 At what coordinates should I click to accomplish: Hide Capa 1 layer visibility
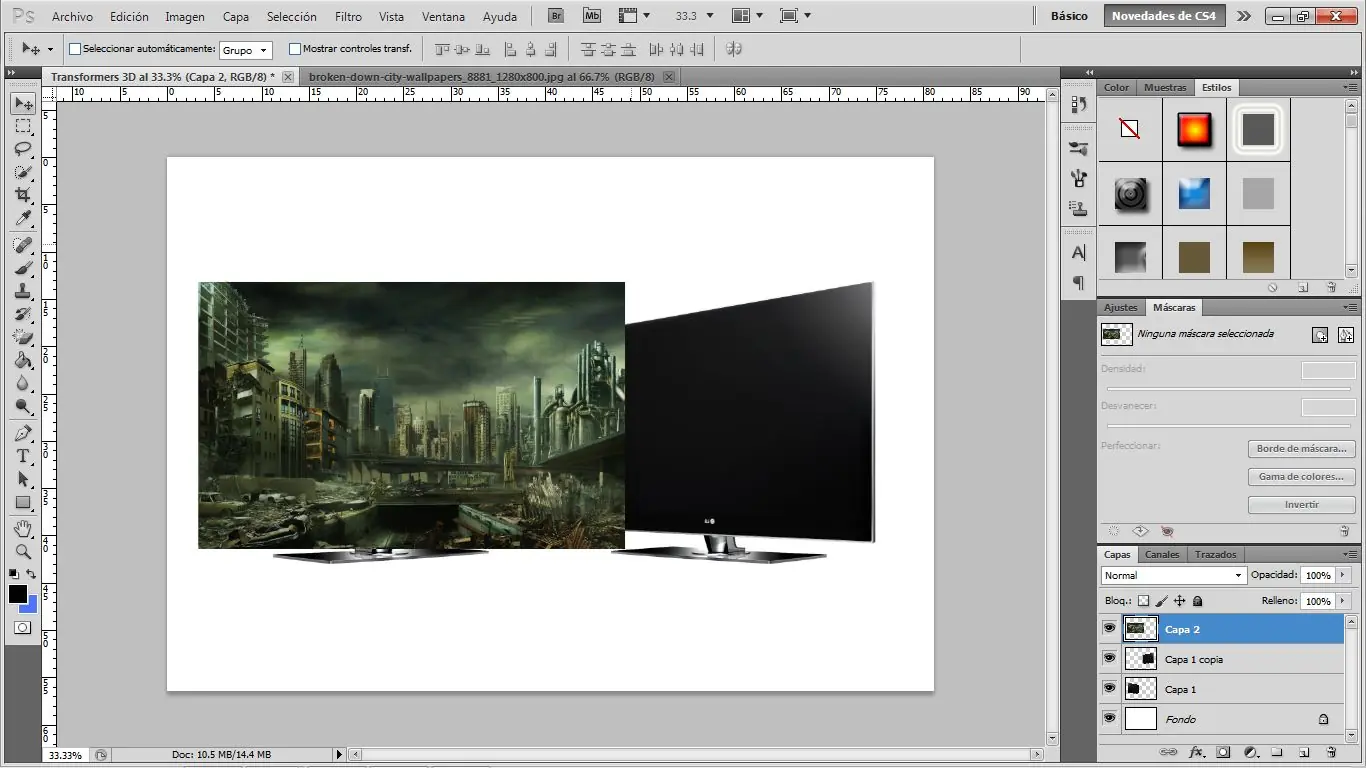click(1109, 688)
